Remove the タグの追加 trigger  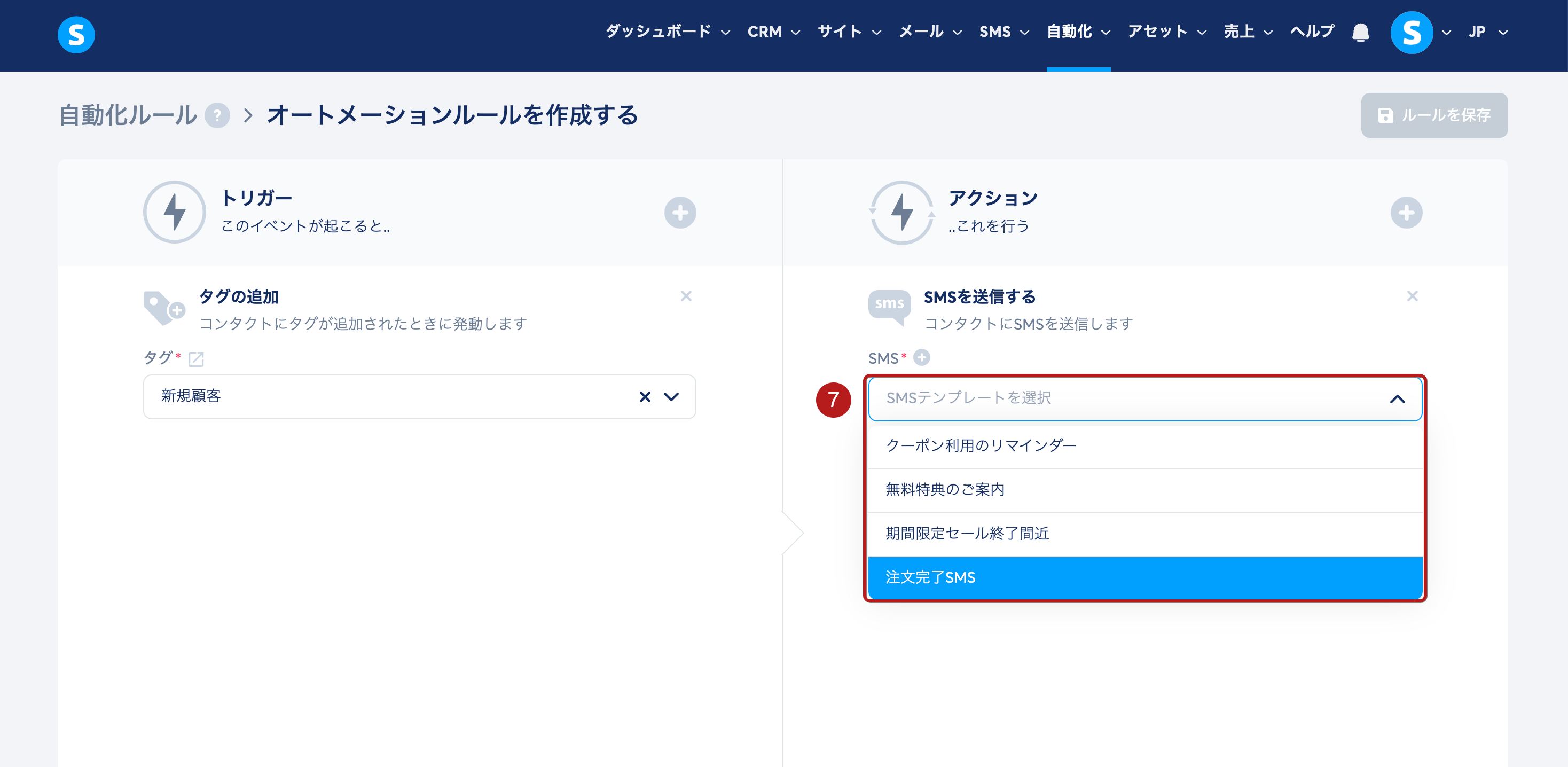click(x=686, y=296)
